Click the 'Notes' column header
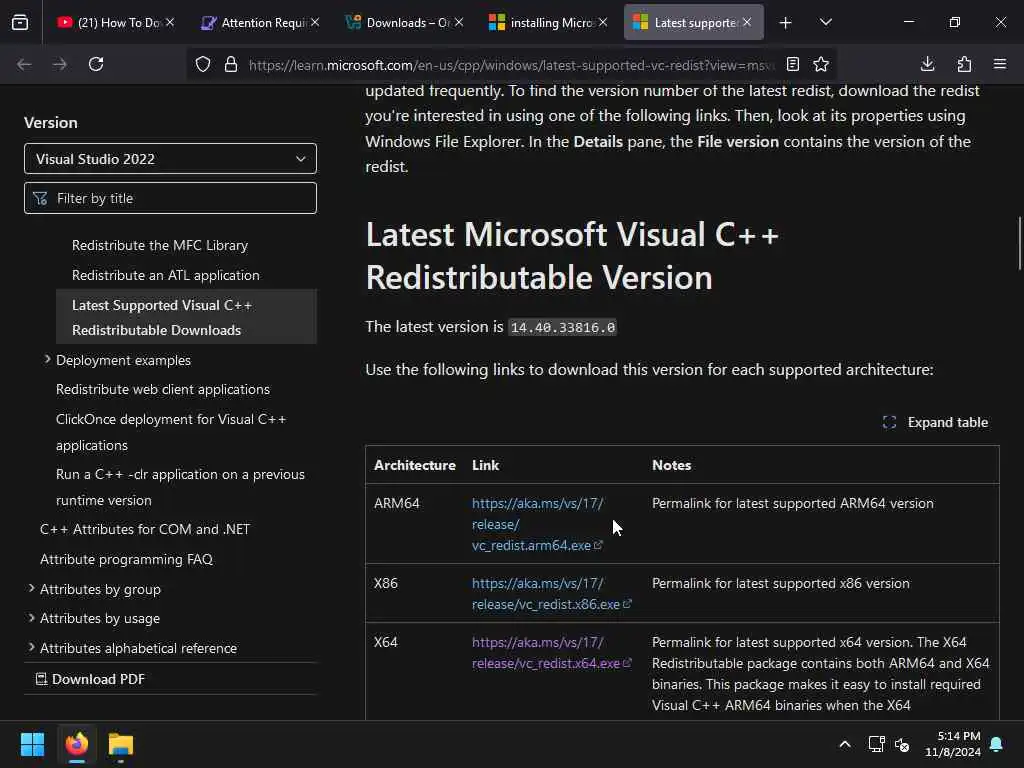 671,465
